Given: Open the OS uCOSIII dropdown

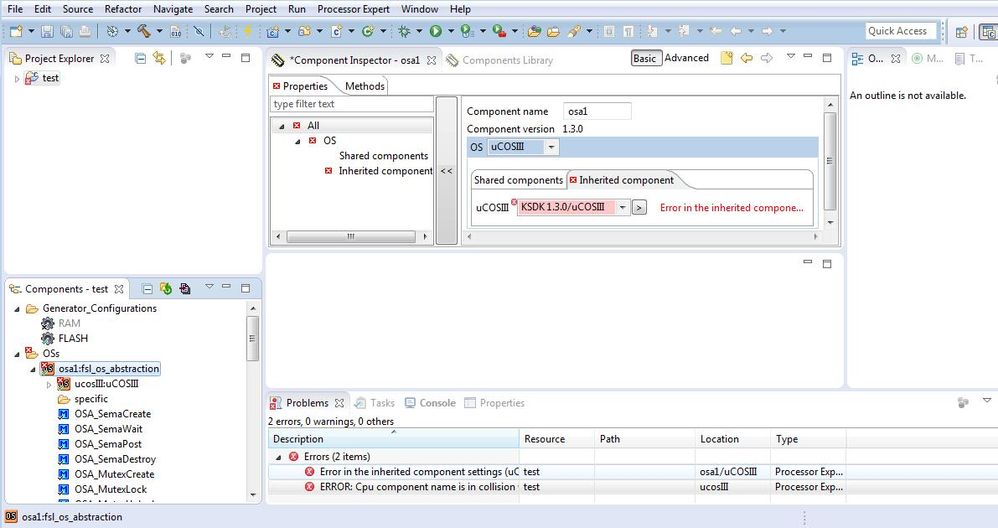Looking at the screenshot, I should tap(551, 147).
